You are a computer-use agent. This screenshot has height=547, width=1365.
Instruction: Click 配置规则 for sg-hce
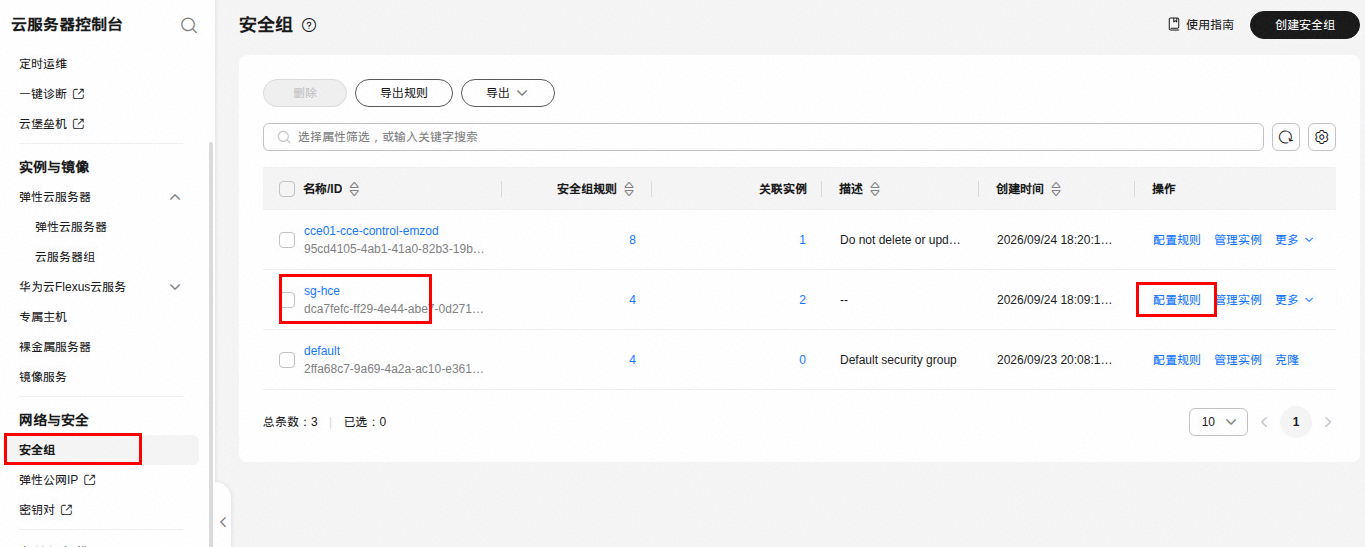click(1177, 300)
